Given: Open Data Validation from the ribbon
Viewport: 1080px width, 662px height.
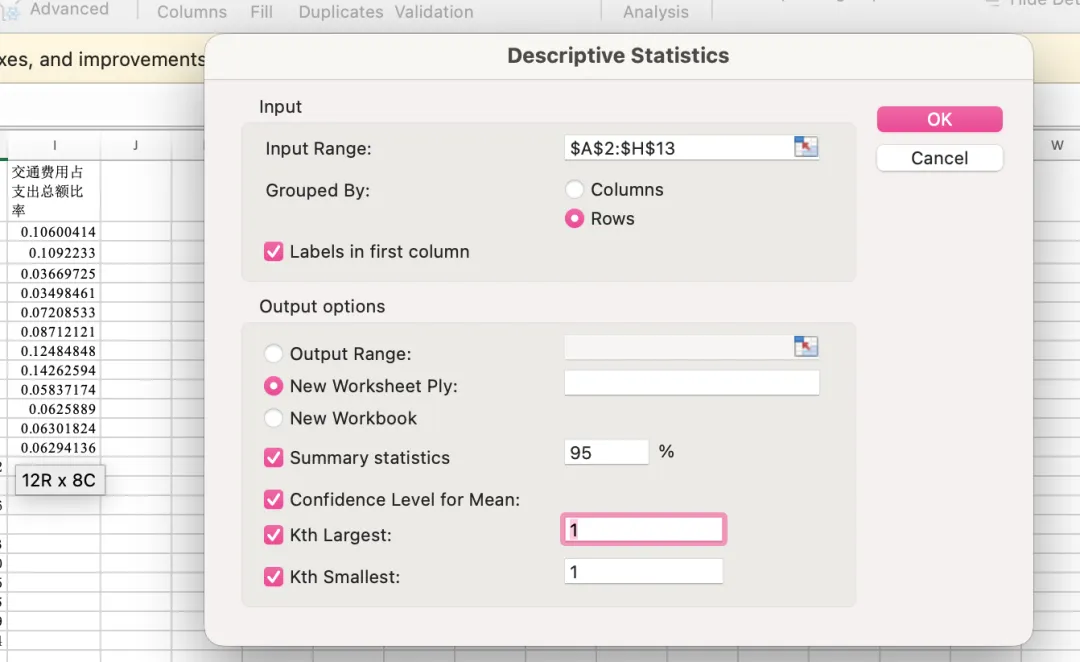Looking at the screenshot, I should coord(434,12).
